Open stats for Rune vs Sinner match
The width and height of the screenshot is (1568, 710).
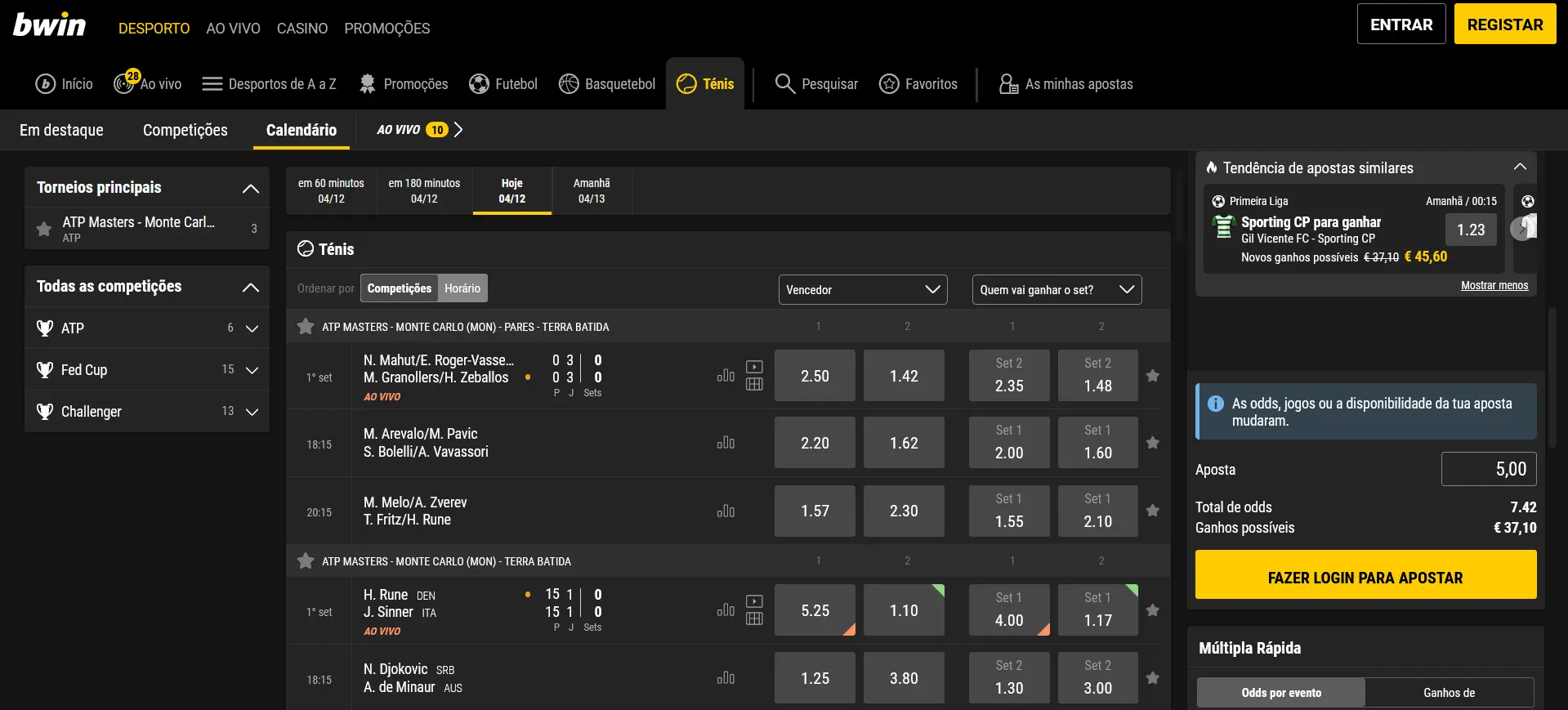coord(726,610)
